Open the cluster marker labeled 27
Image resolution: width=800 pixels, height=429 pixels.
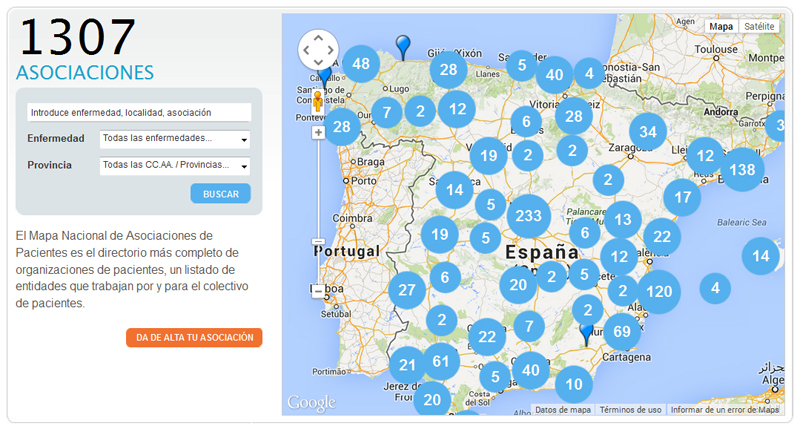click(407, 290)
